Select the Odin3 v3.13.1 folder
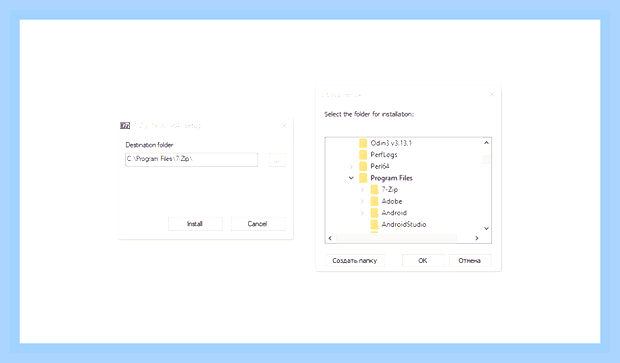 [x=391, y=143]
